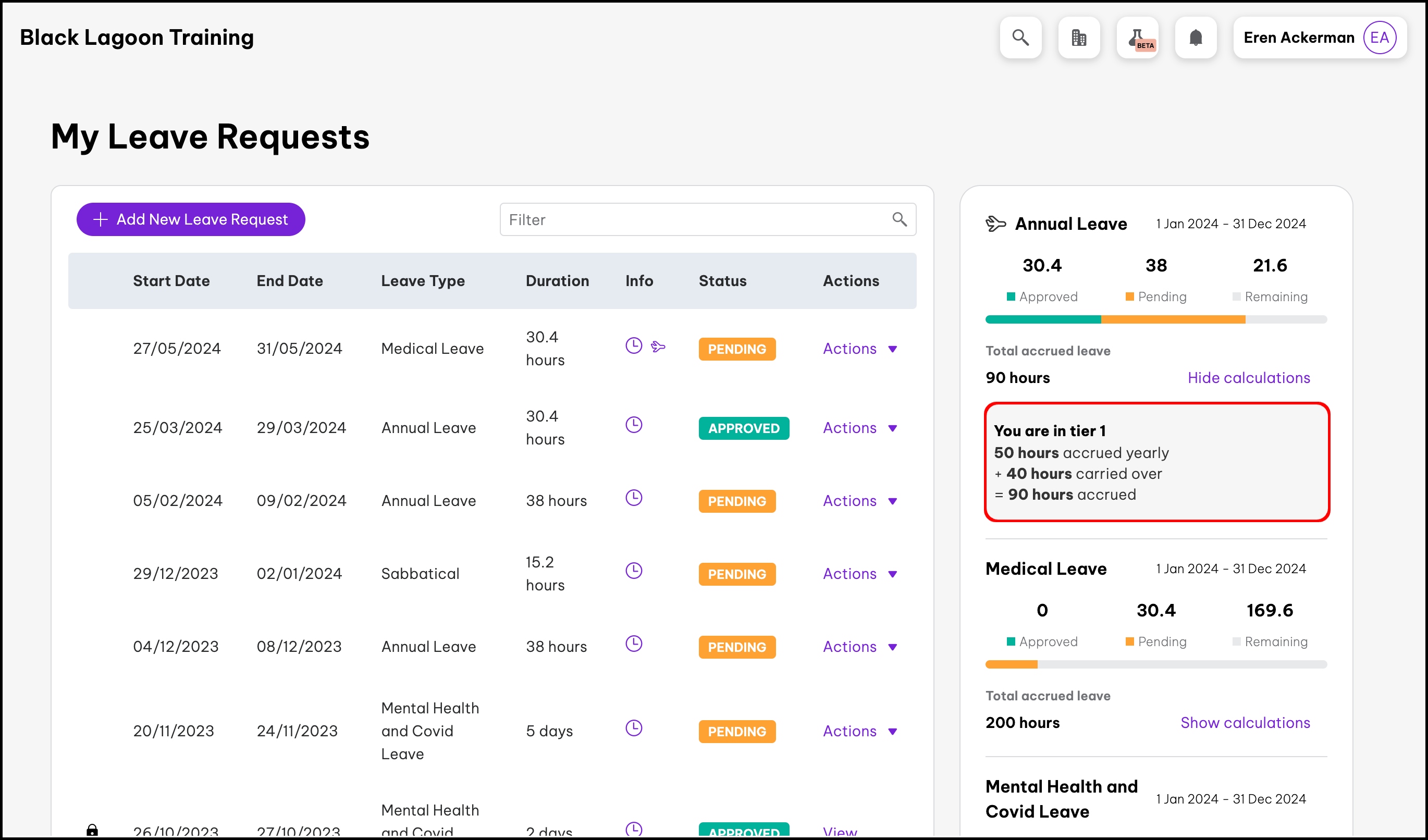Image resolution: width=1428 pixels, height=840 pixels.
Task: Open the beta lab flask icon
Action: tap(1137, 38)
